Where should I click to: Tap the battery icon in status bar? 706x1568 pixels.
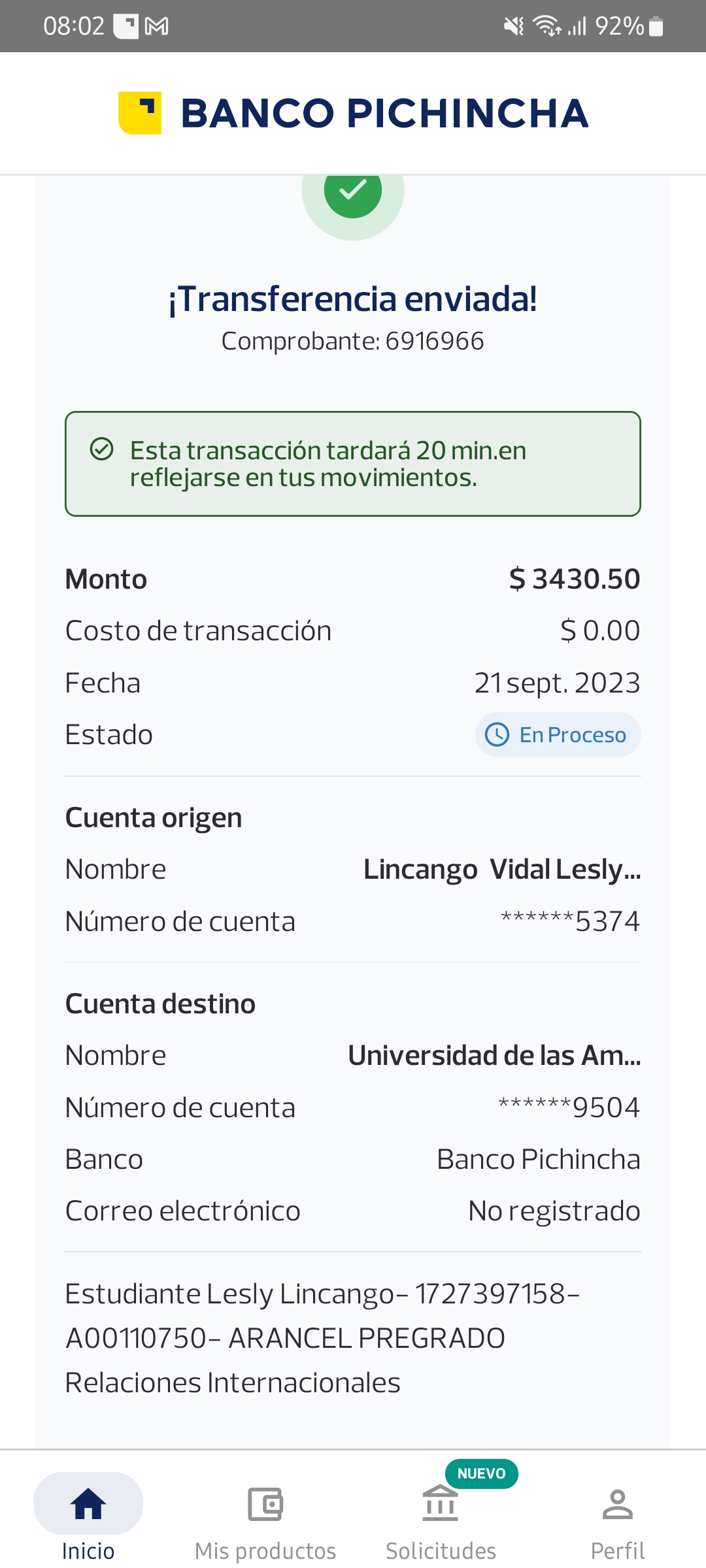click(x=656, y=26)
